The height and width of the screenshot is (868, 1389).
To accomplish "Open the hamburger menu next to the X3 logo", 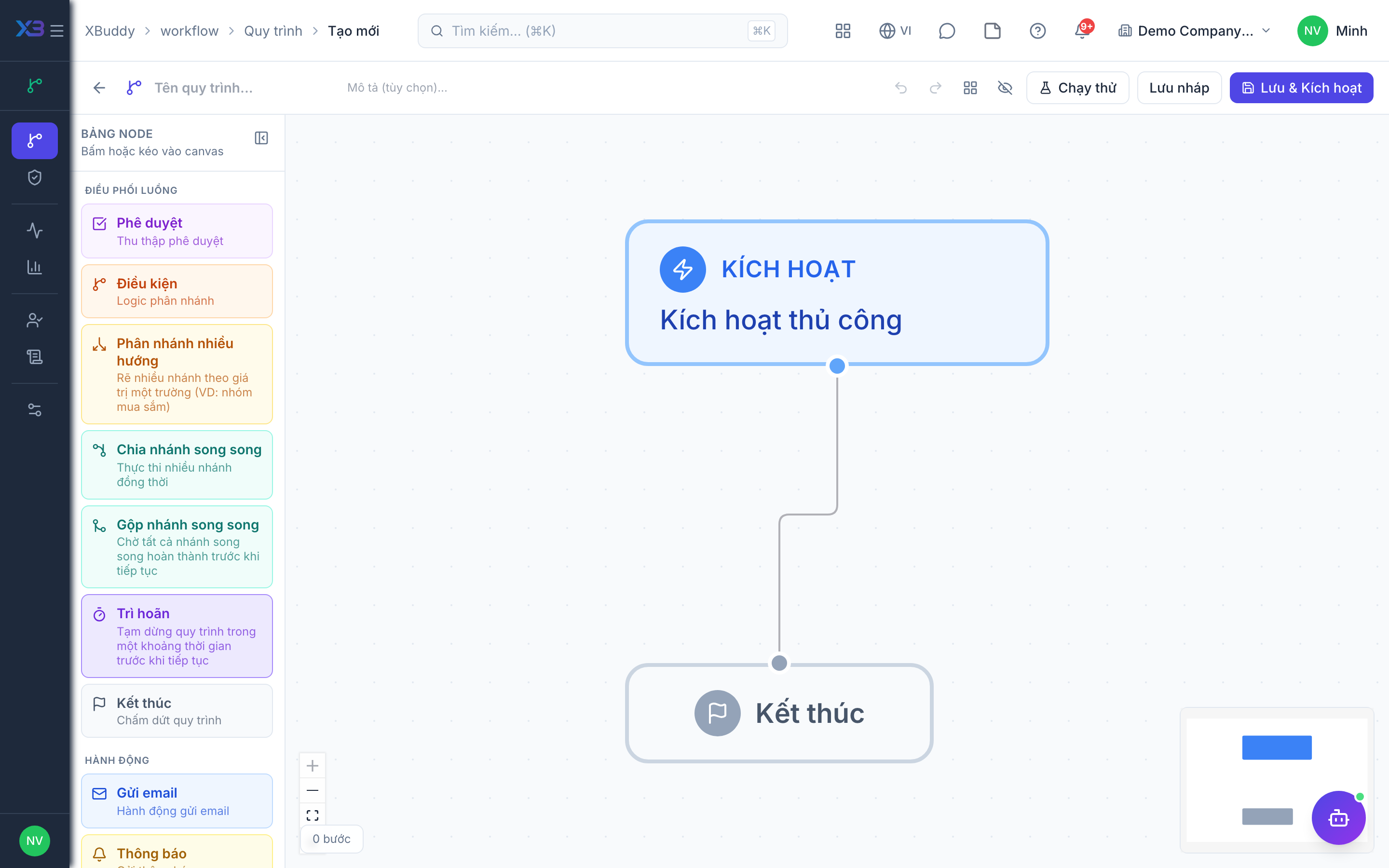I will tap(57, 30).
